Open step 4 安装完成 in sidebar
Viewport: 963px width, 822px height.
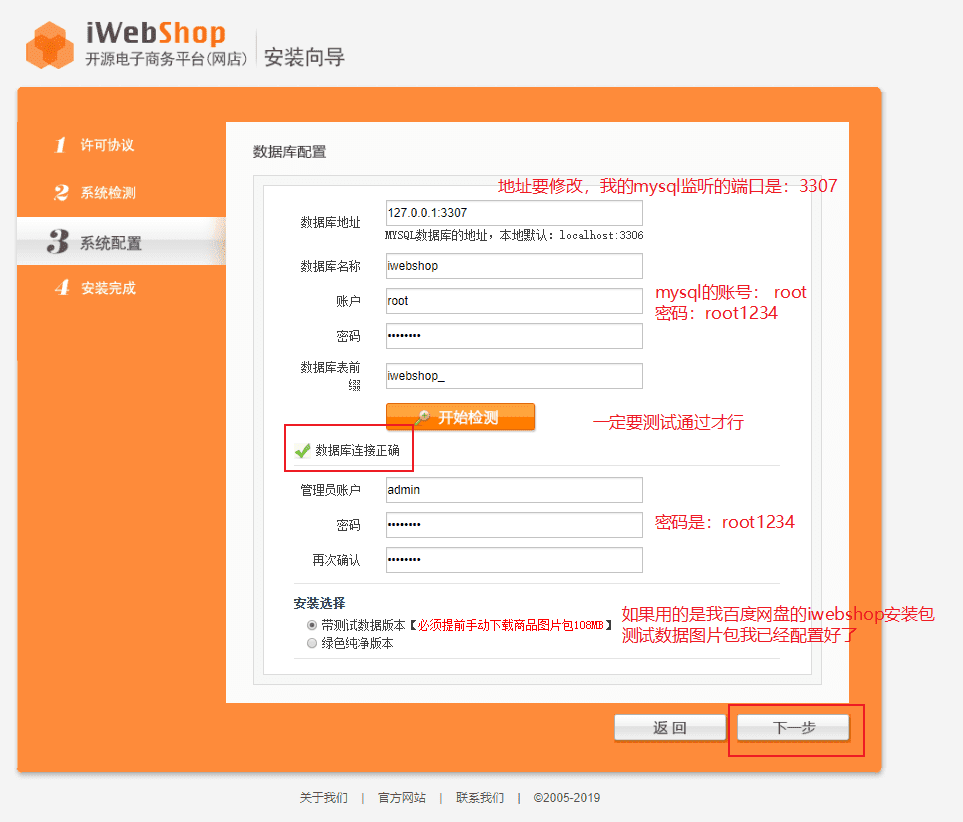[95, 288]
